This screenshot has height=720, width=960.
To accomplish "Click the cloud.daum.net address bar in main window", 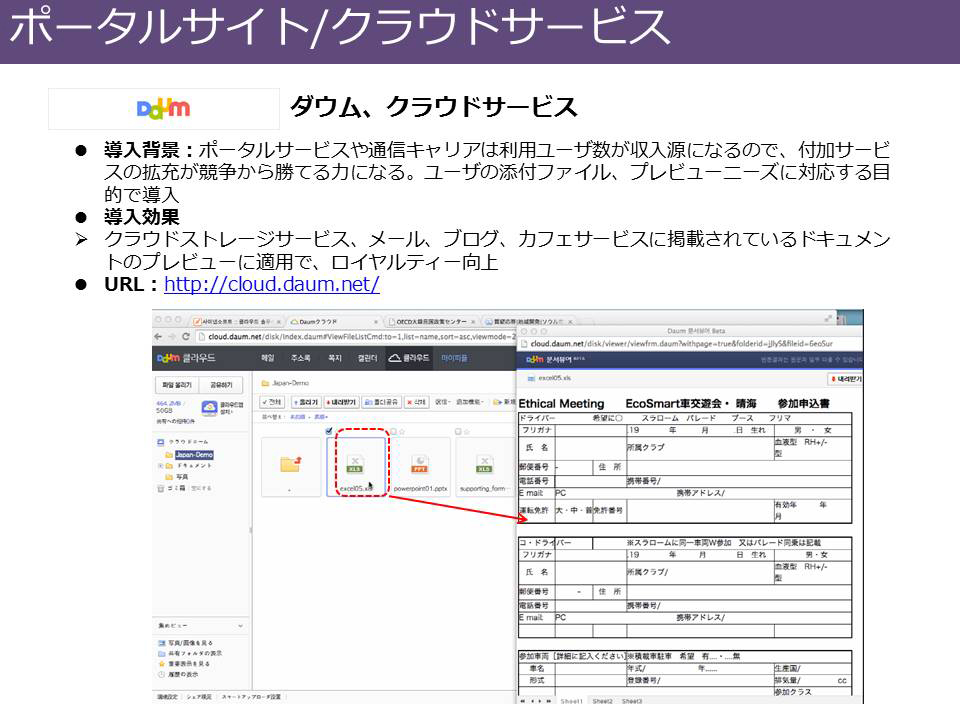I will (355, 337).
